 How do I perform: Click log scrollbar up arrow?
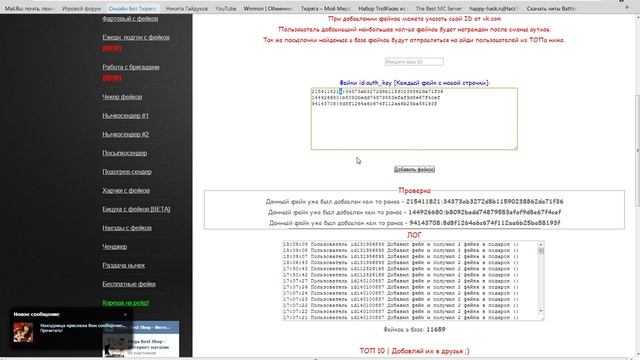(x=541, y=244)
